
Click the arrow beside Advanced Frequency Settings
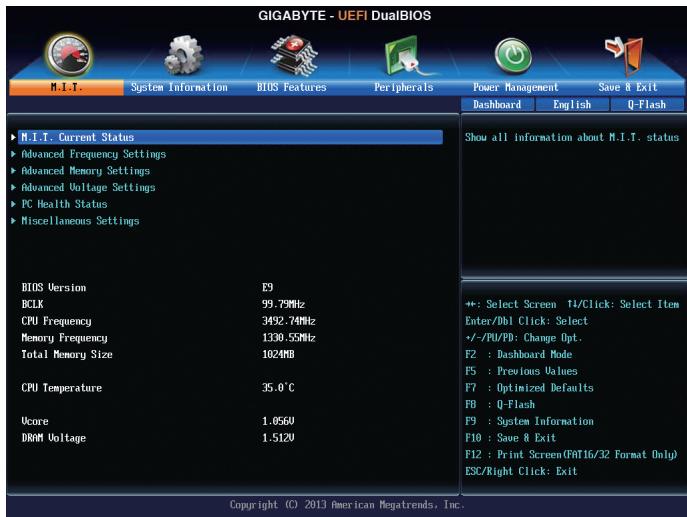[13, 154]
